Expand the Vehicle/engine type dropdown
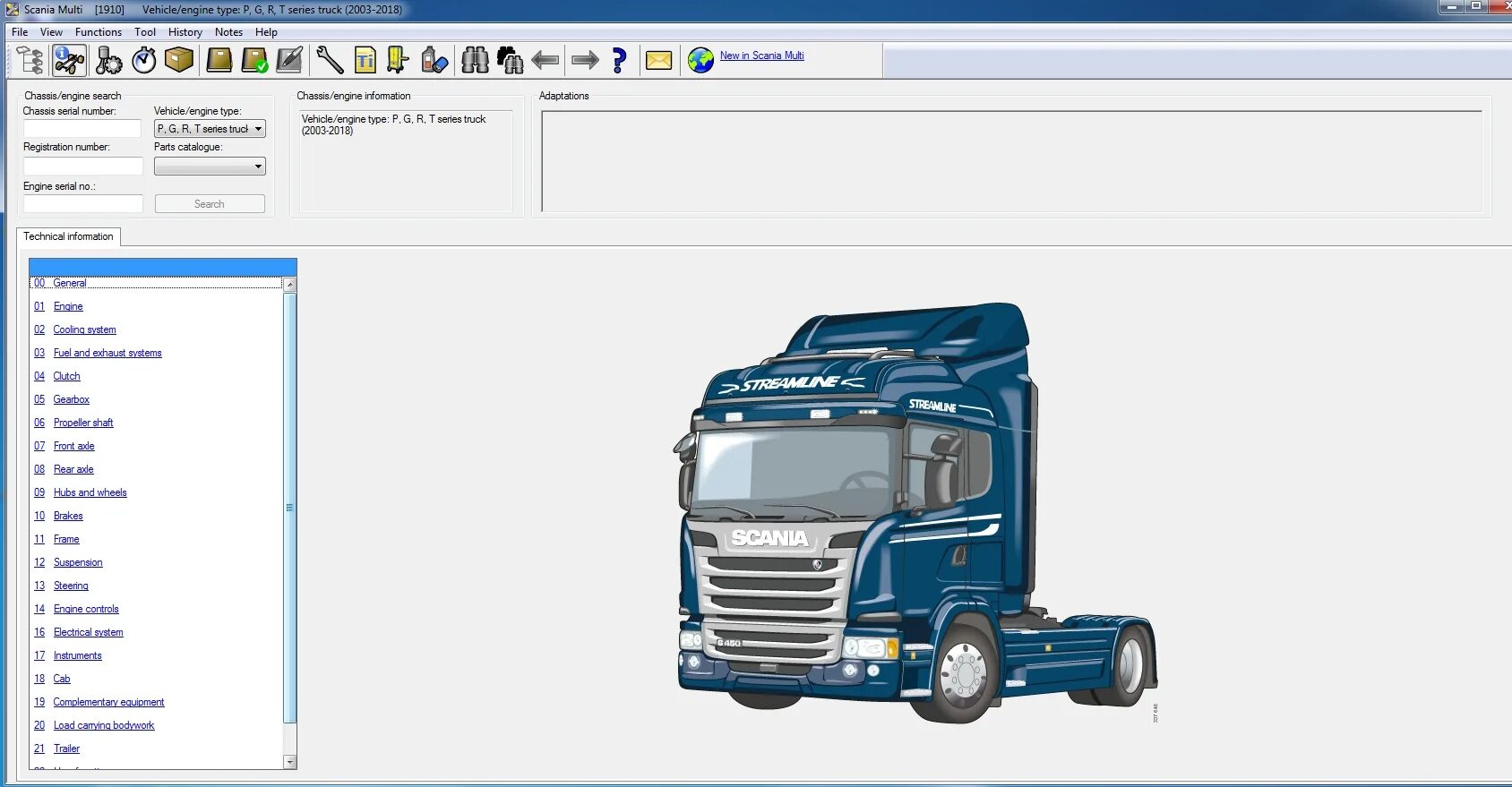The height and width of the screenshot is (787, 1512). point(210,129)
